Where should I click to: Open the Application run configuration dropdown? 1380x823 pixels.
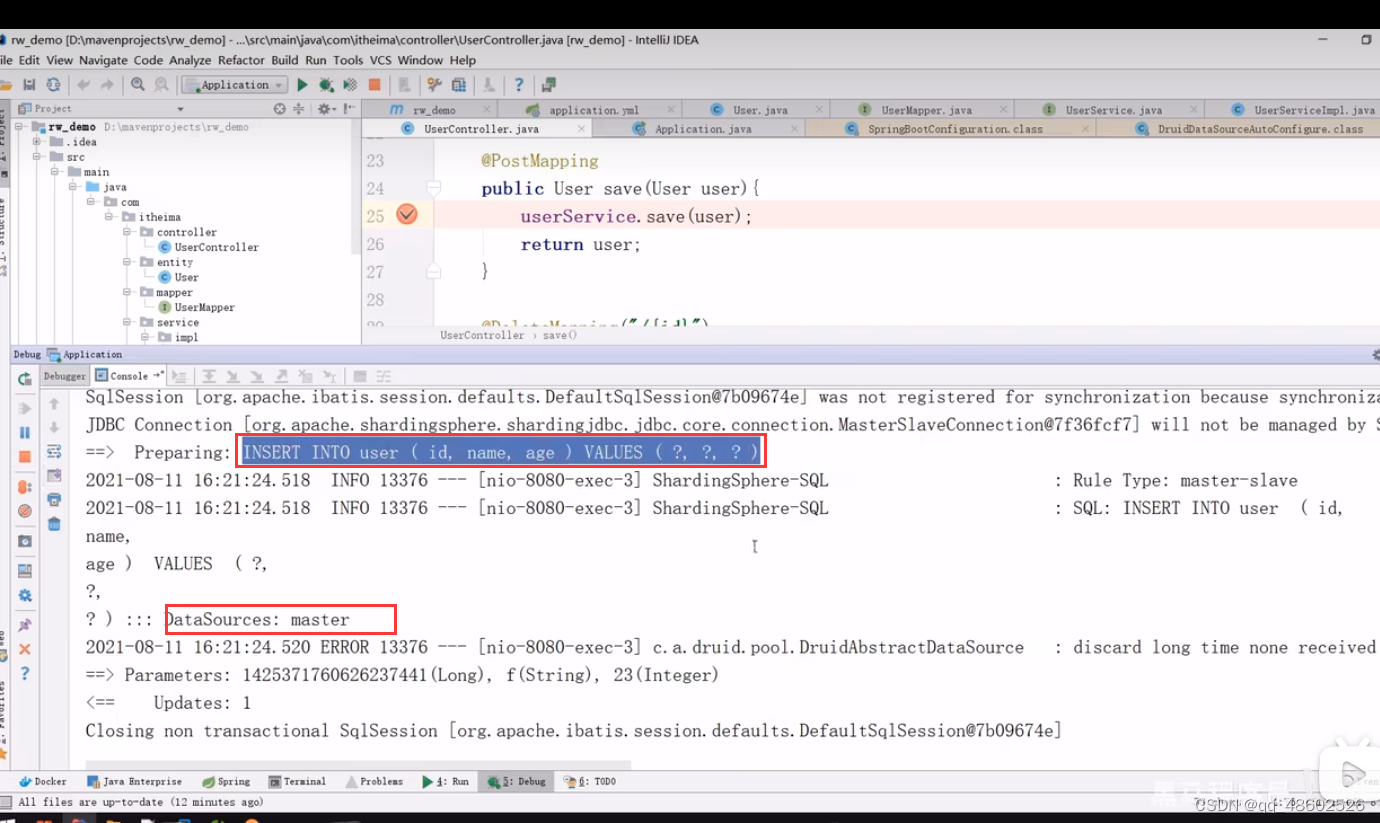pyautogui.click(x=235, y=85)
